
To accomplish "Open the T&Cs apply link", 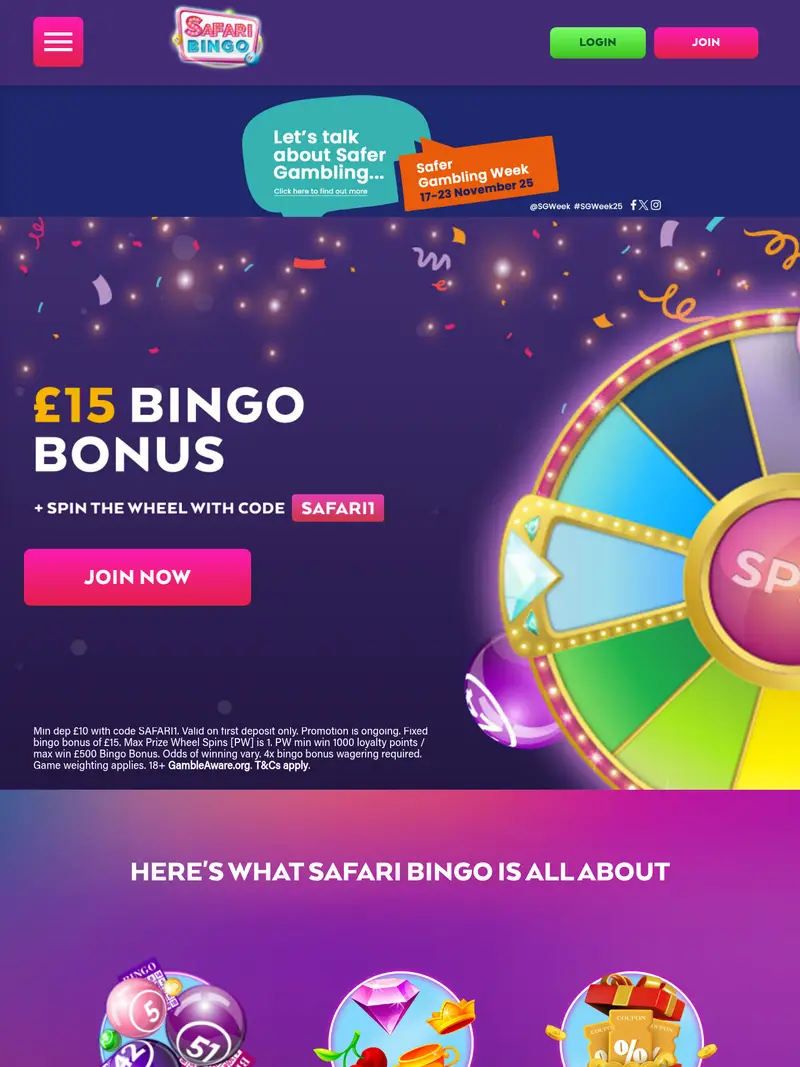I will pyautogui.click(x=283, y=764).
